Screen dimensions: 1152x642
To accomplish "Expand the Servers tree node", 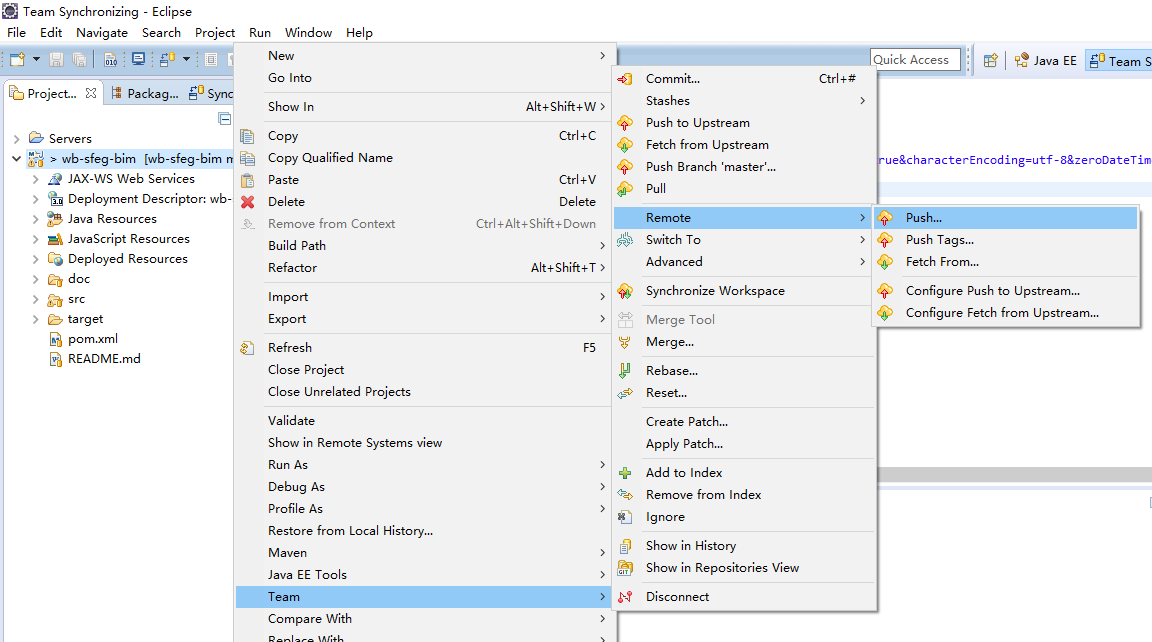I will [x=16, y=139].
